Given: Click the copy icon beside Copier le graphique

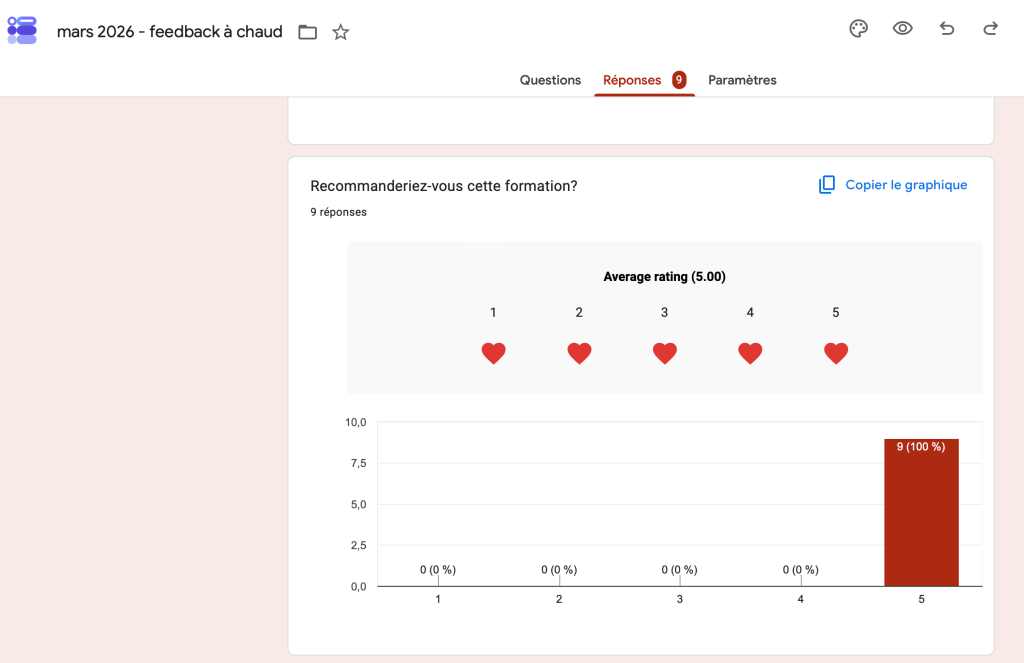Looking at the screenshot, I should coord(827,185).
